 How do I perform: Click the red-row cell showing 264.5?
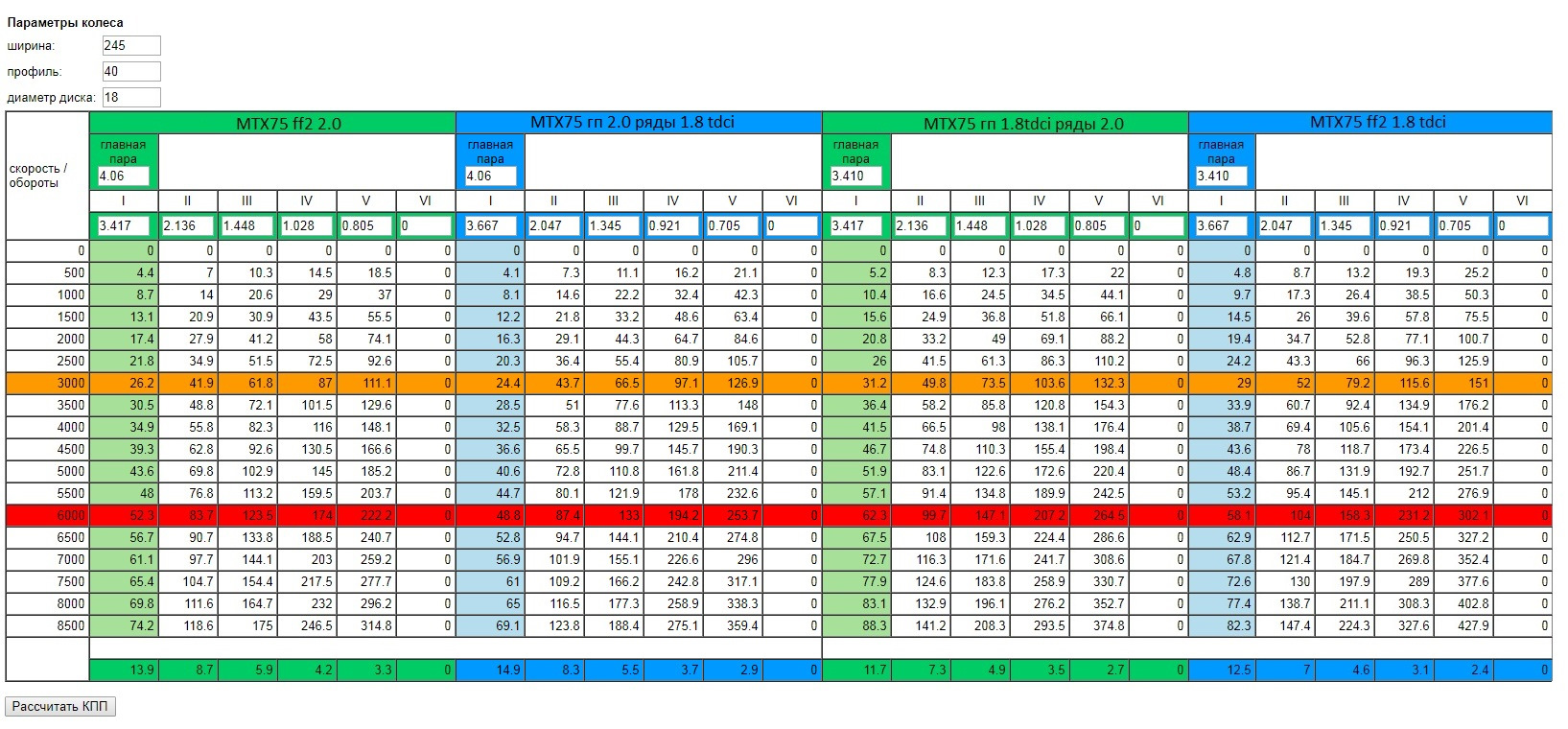(x=1099, y=515)
